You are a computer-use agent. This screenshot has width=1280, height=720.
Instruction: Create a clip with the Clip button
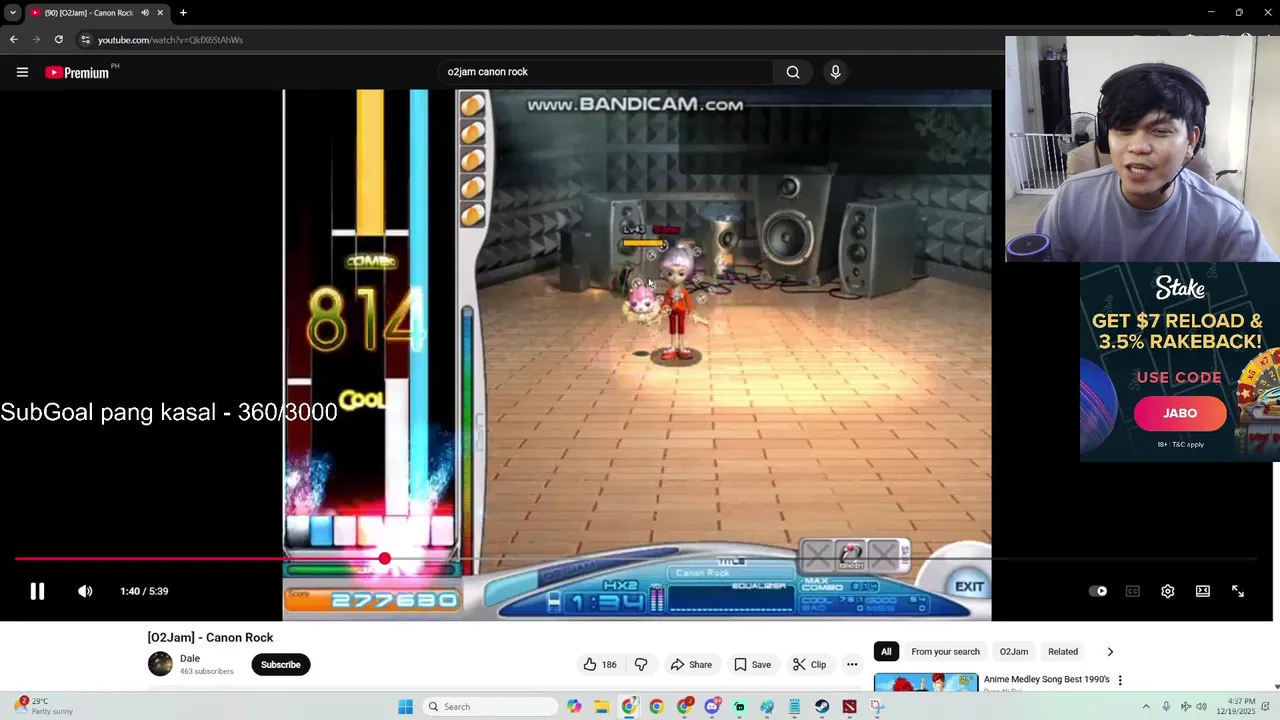[x=809, y=665]
